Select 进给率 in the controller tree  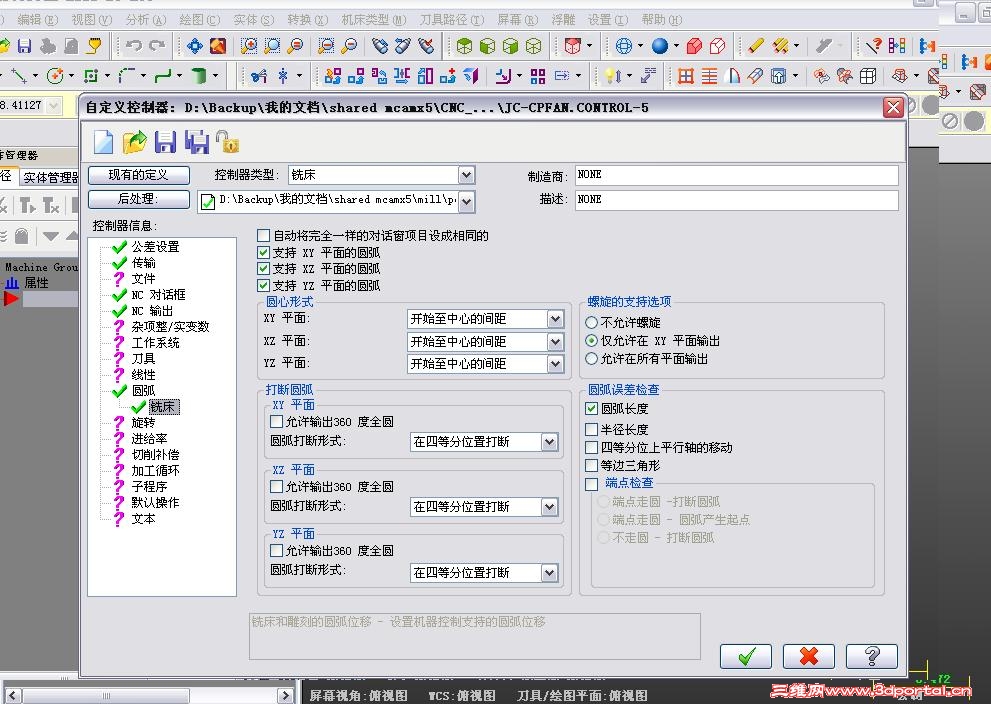pos(149,439)
